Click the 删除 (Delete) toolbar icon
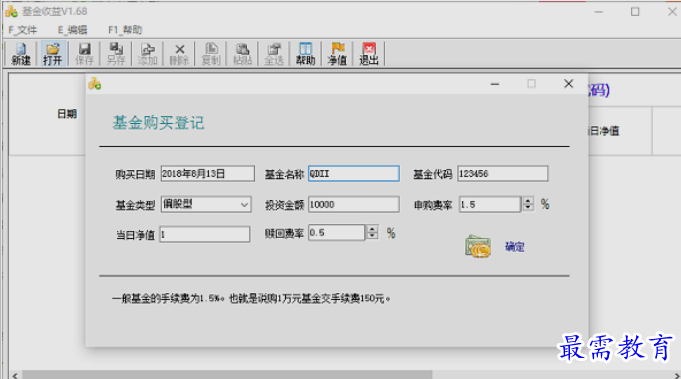Viewport: 681px width, 379px height. click(x=179, y=54)
